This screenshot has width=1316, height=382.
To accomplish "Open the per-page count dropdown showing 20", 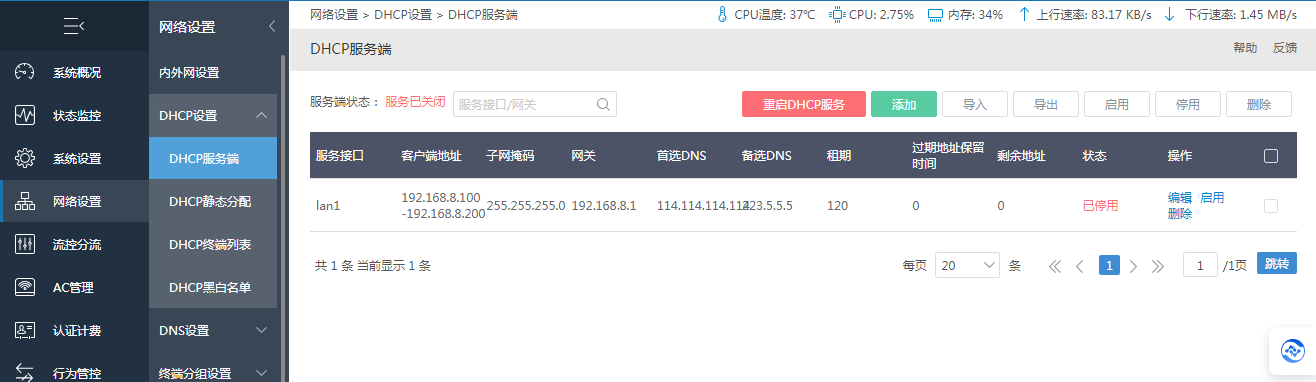I will (968, 265).
